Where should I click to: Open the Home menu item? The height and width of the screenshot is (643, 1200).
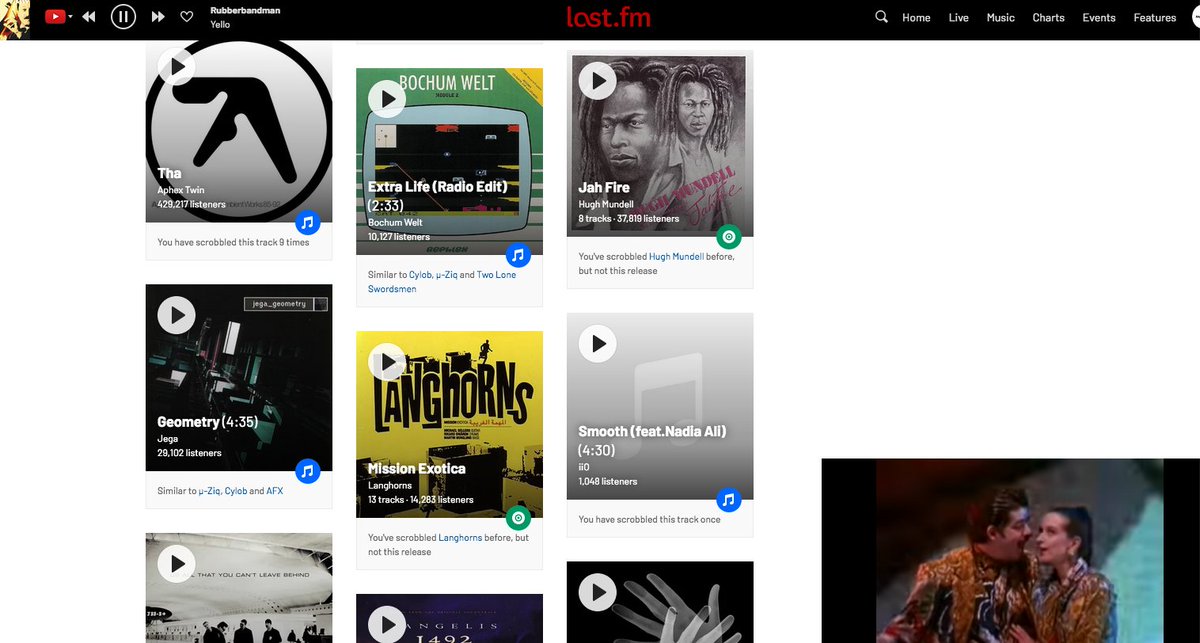[x=916, y=18]
